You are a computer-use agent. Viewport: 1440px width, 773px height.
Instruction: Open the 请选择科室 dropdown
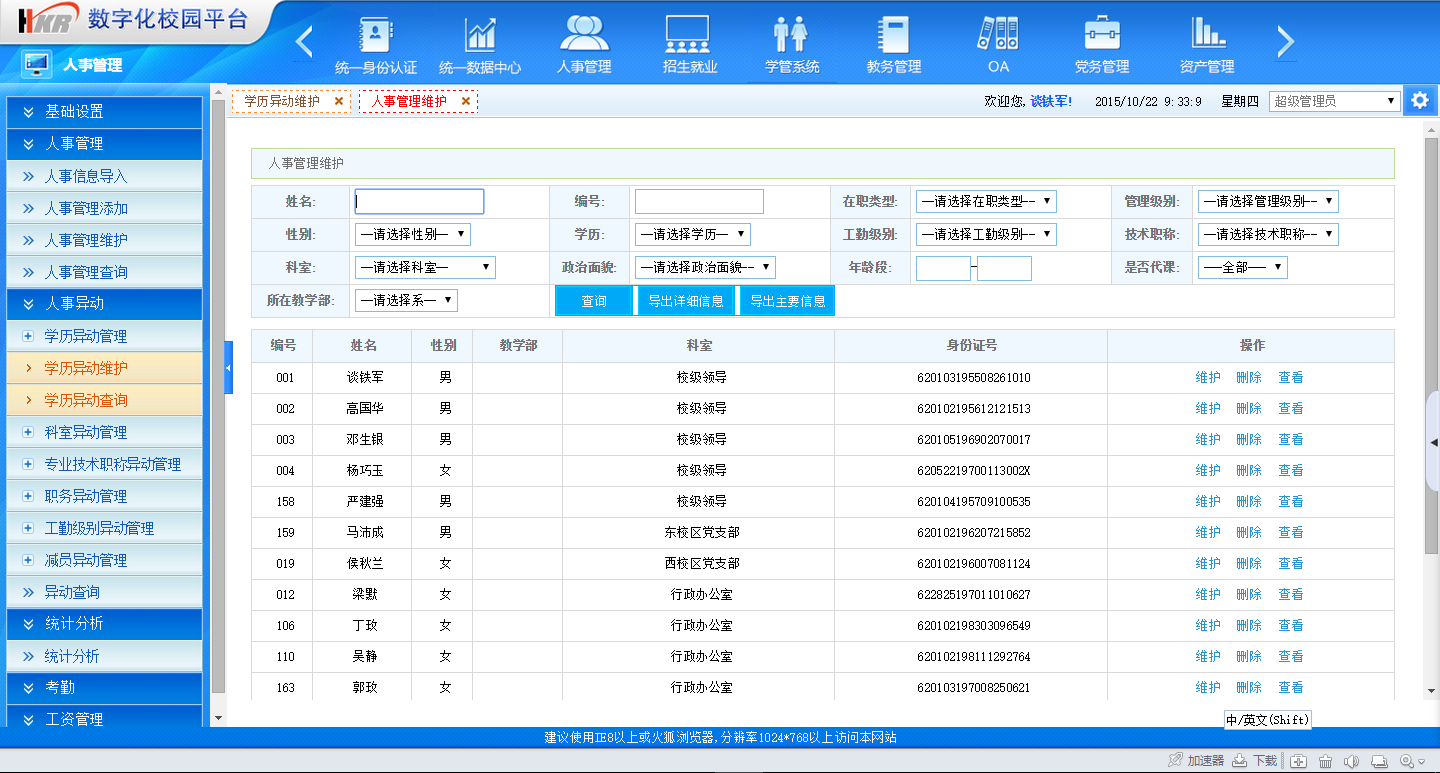[425, 268]
